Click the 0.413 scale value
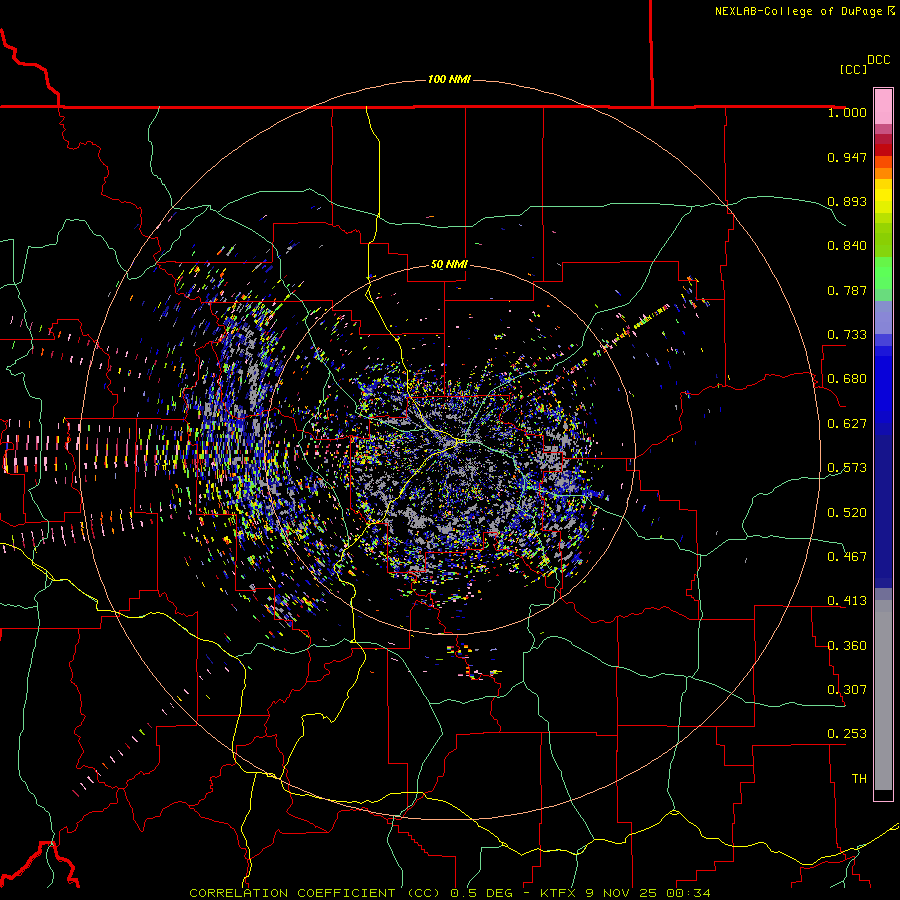This screenshot has width=900, height=900. click(x=847, y=601)
